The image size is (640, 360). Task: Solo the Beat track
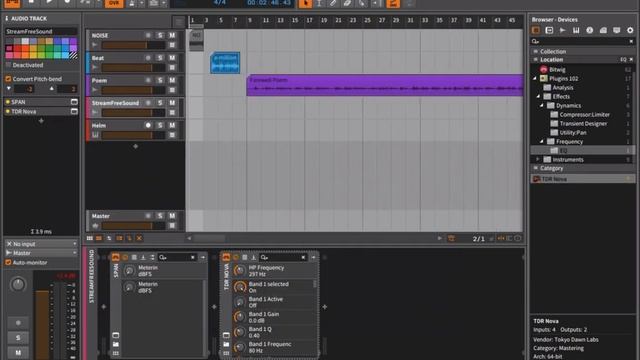(160, 58)
